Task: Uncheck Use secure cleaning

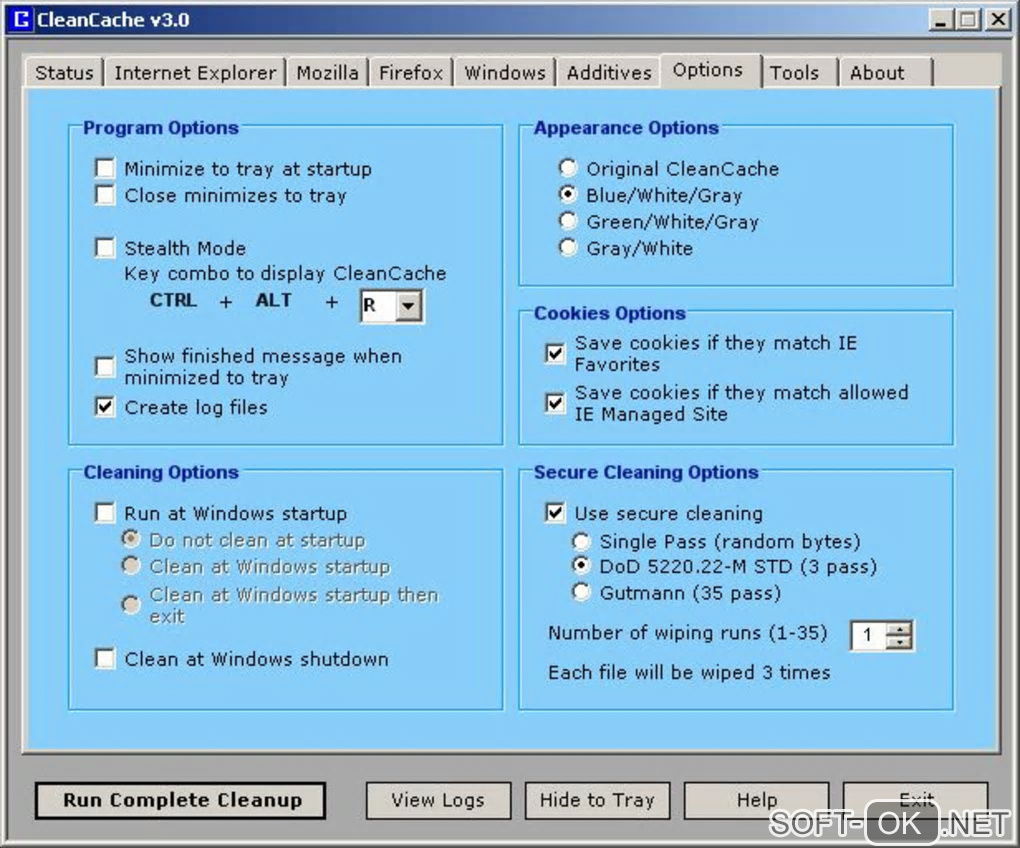Action: (555, 512)
